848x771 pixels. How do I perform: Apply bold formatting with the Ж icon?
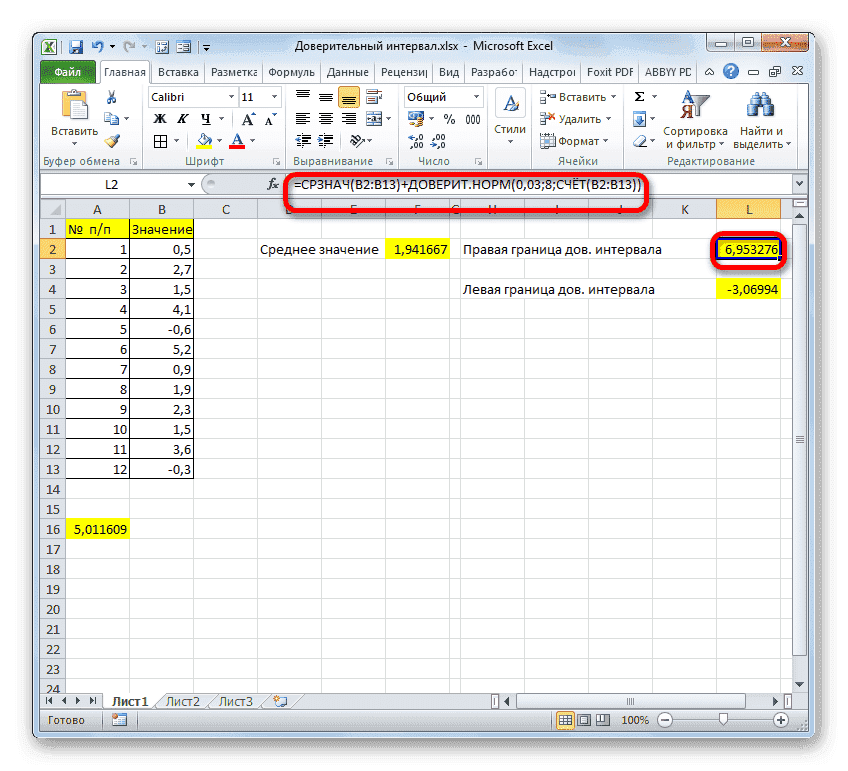tap(159, 117)
